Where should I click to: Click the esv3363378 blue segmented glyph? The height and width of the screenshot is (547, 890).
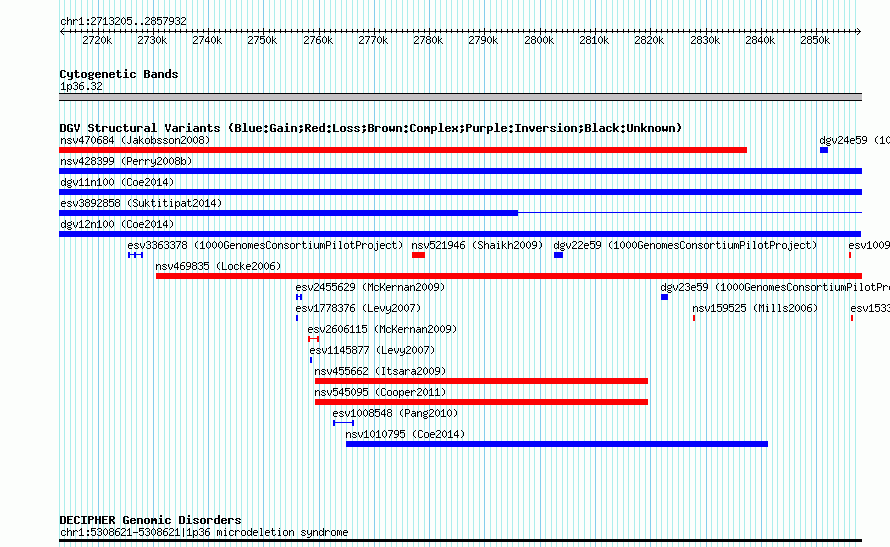point(136,255)
